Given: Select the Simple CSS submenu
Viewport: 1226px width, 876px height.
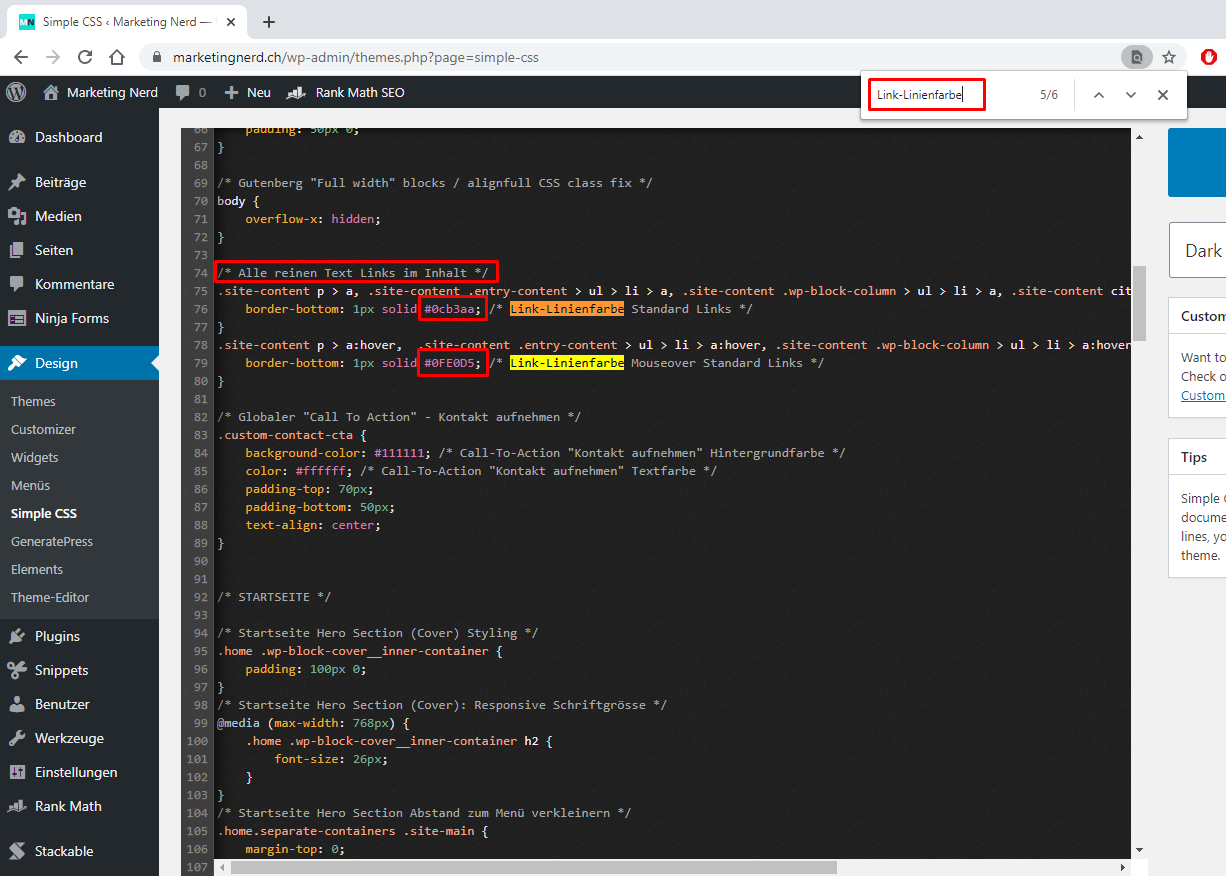Looking at the screenshot, I should (x=44, y=513).
